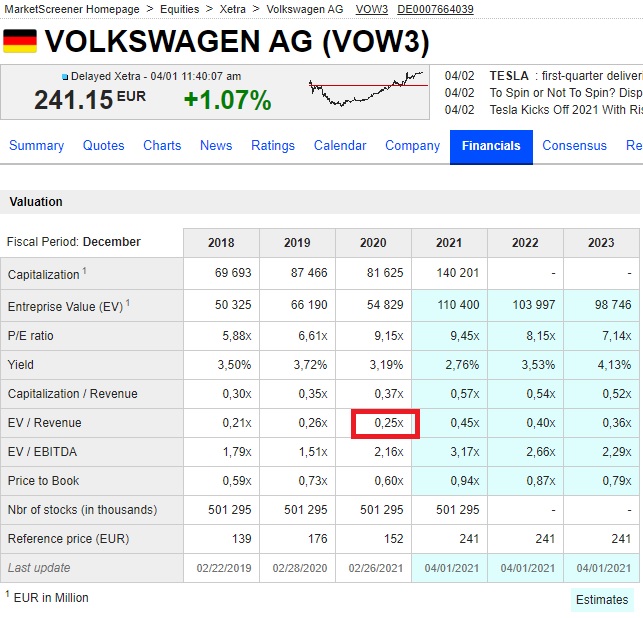The height and width of the screenshot is (618, 643).
Task: Switch to the Company tab
Action: tap(412, 146)
